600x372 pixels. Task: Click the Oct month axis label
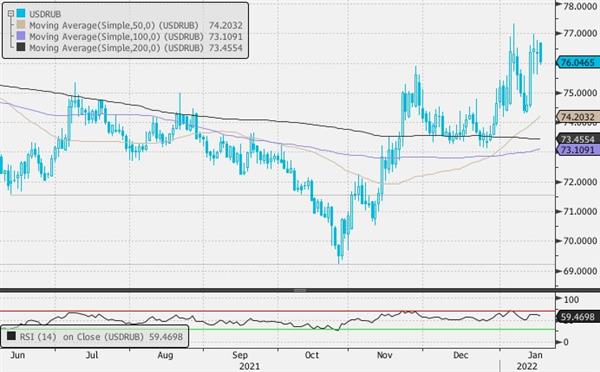pos(312,355)
